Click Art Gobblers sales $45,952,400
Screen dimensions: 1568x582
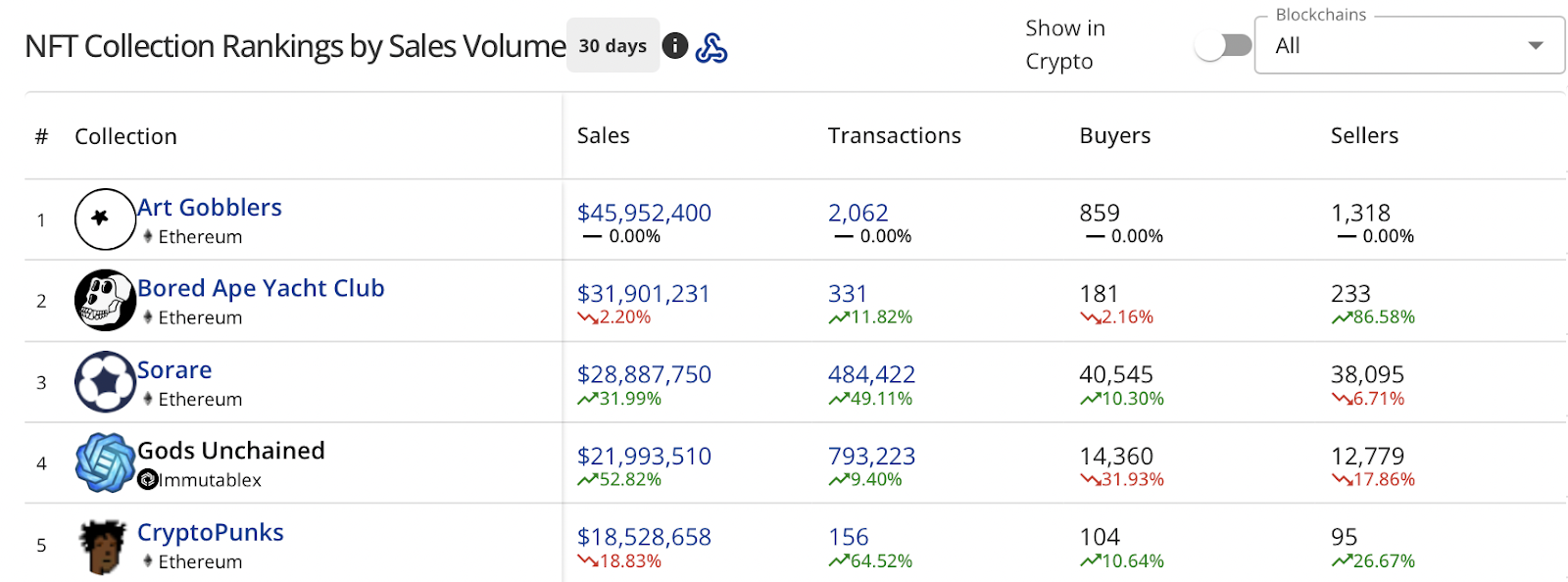coord(644,213)
